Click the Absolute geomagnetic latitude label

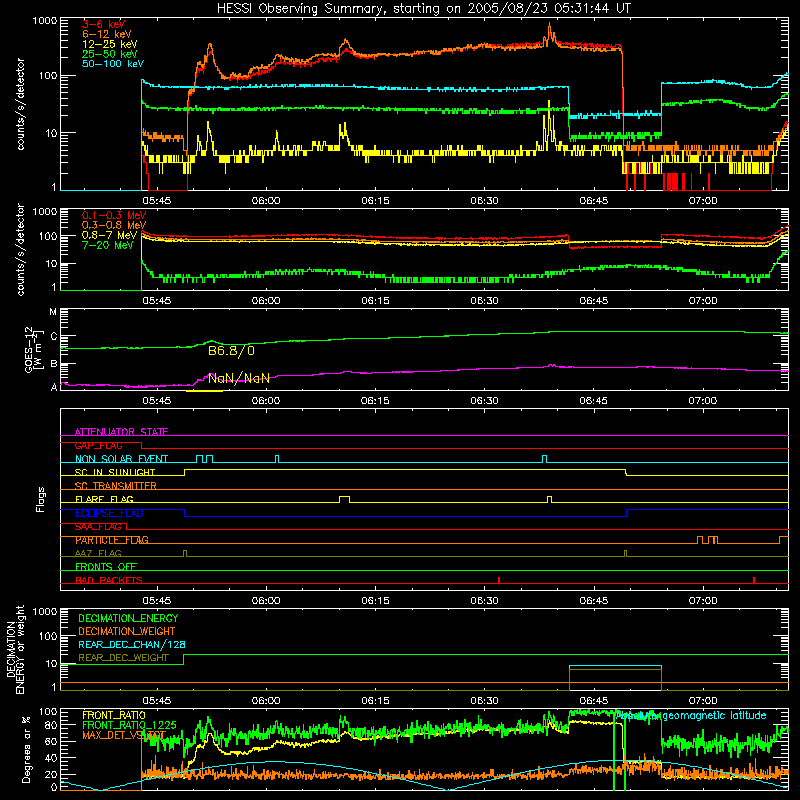pos(691,716)
